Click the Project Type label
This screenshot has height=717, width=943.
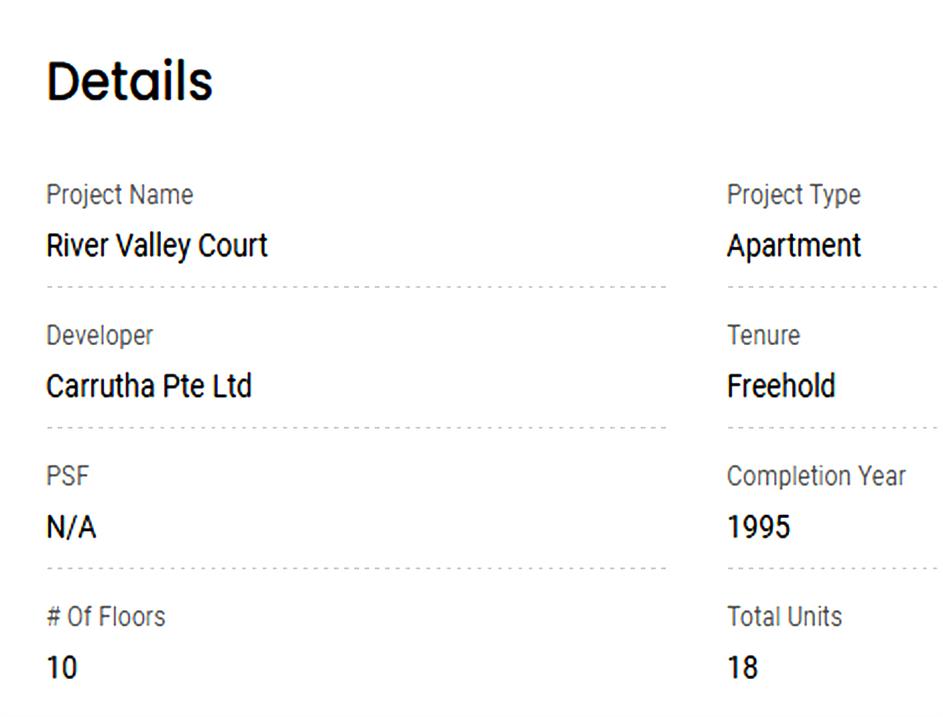pyautogui.click(x=793, y=195)
